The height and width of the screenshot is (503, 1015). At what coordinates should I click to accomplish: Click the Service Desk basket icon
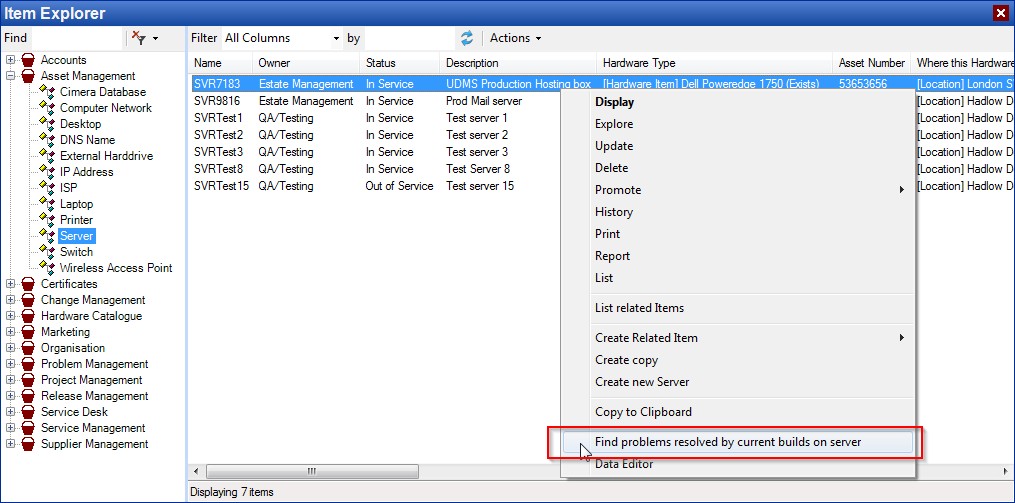click(x=28, y=412)
